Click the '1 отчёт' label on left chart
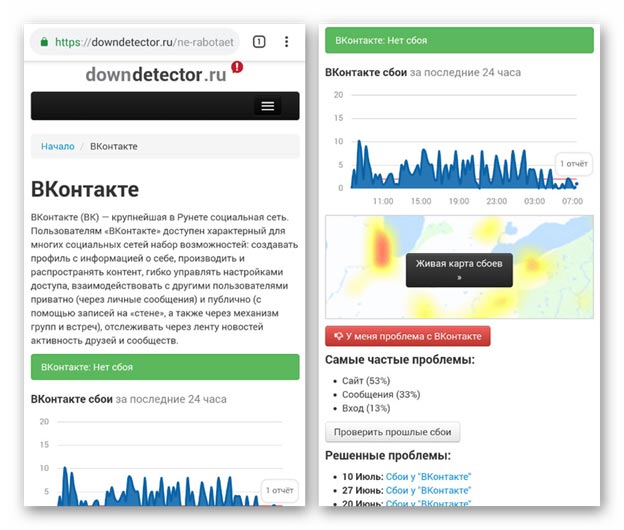 coord(279,490)
